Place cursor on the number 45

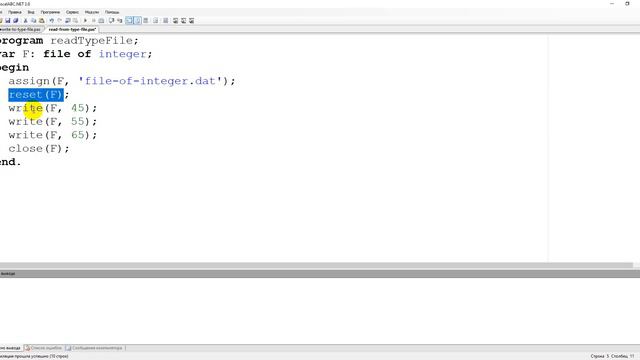coord(78,108)
